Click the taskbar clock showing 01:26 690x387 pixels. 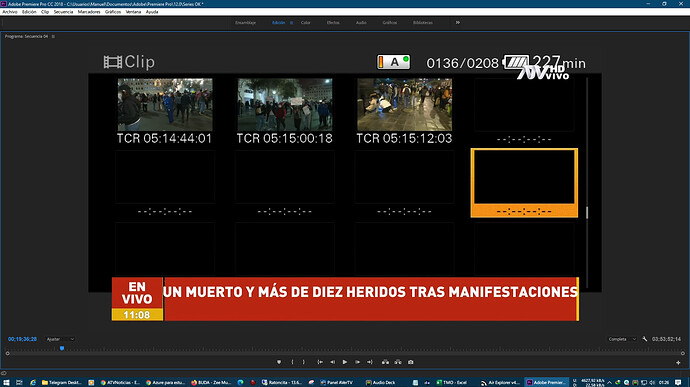[x=664, y=383]
